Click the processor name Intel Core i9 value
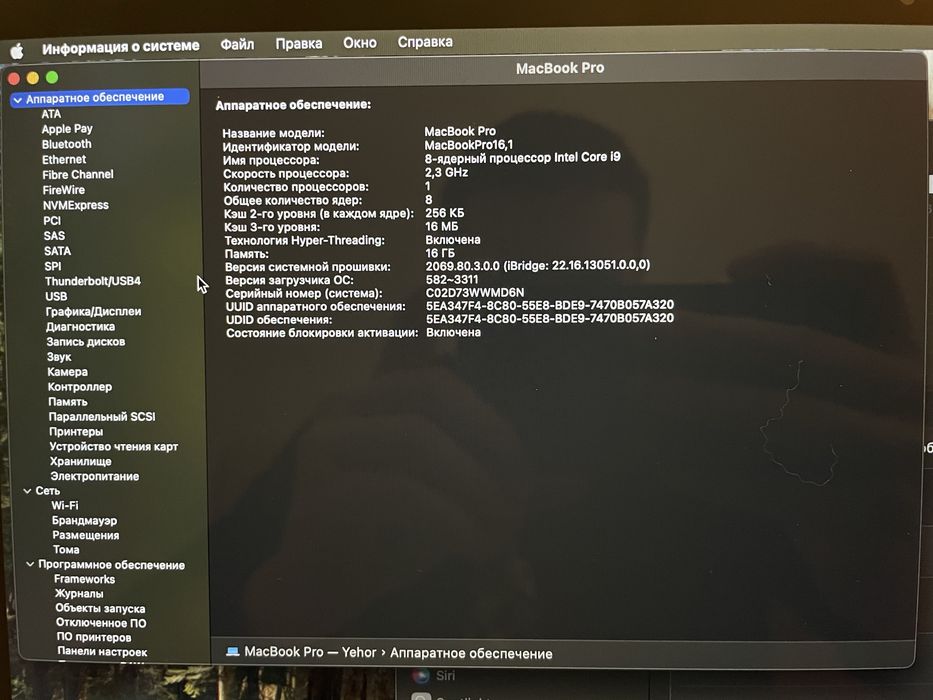Screen dimensions: 933x700 522,157
